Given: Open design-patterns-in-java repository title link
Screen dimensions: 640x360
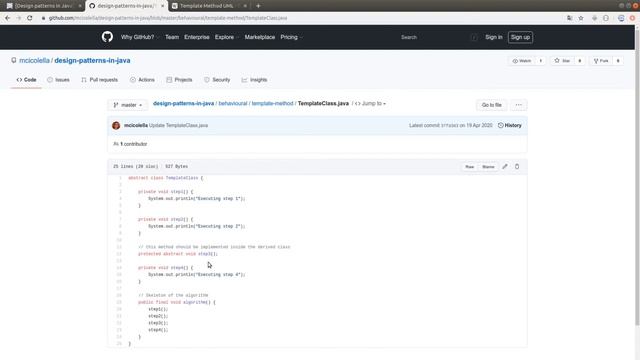Looking at the screenshot, I should point(92,60).
